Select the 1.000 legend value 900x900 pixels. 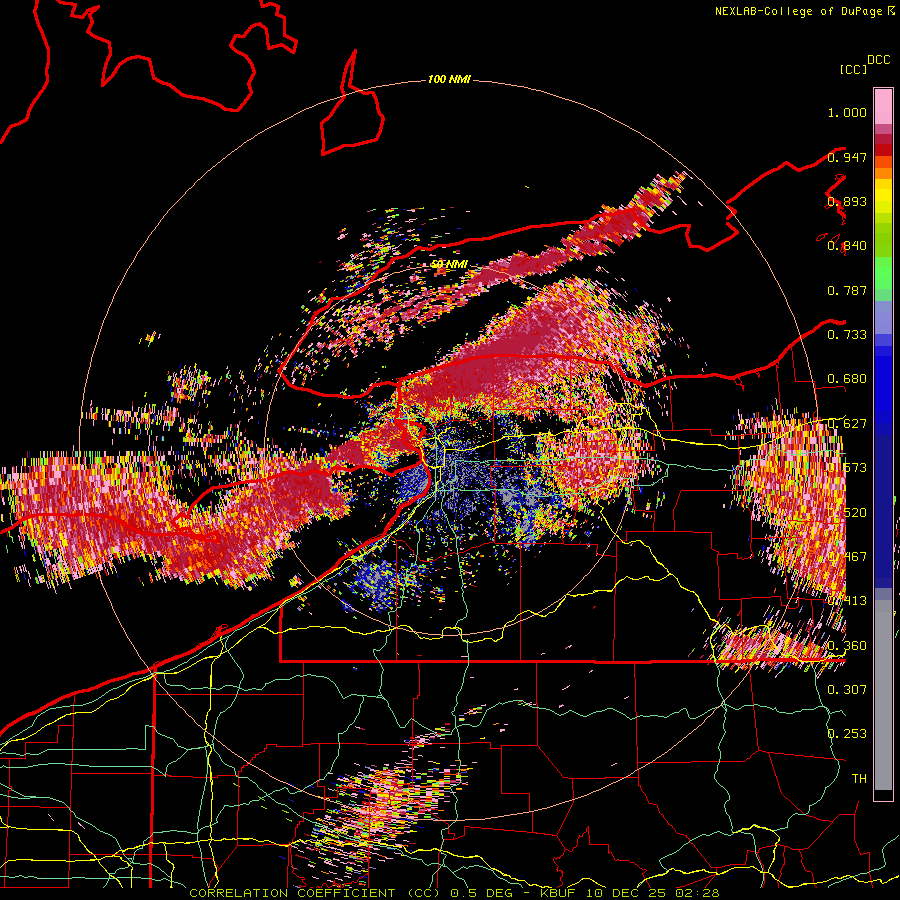click(847, 112)
